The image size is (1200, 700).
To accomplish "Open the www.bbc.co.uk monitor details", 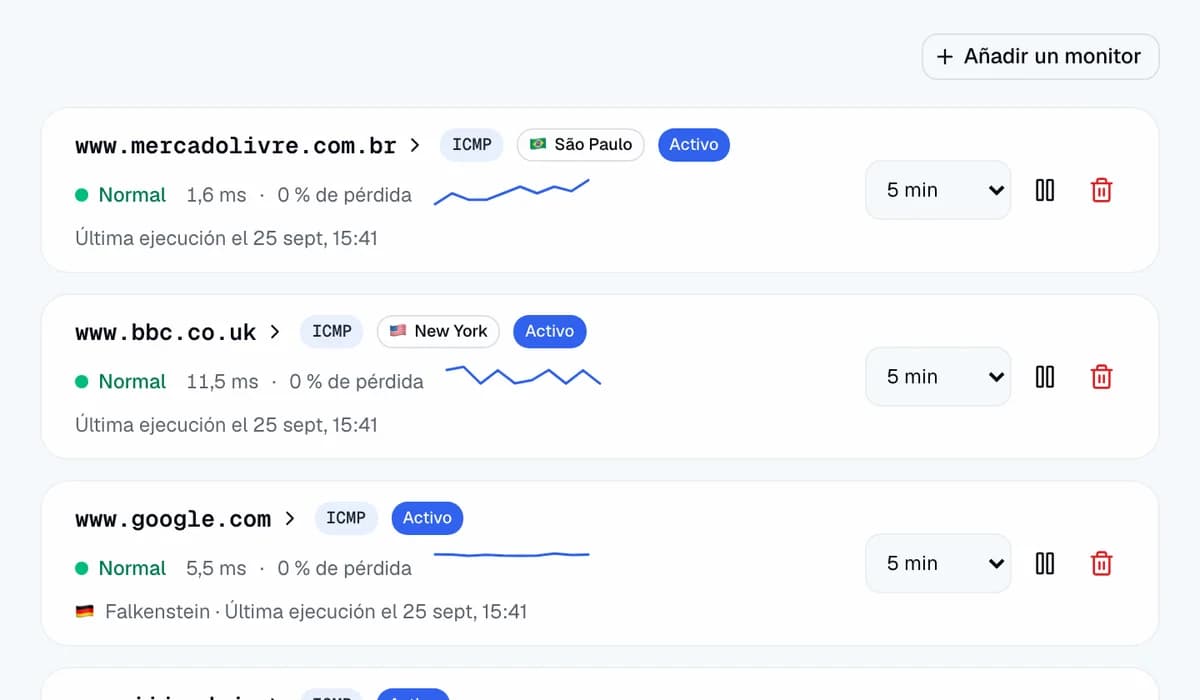I will [x=178, y=332].
